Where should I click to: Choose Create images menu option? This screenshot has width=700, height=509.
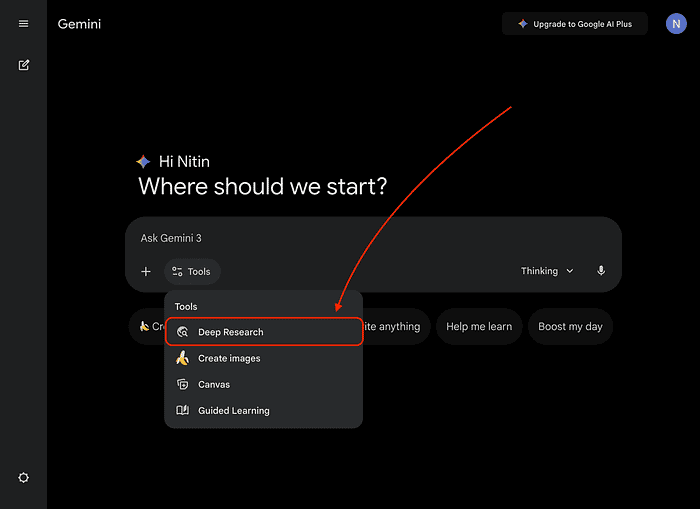tap(229, 358)
